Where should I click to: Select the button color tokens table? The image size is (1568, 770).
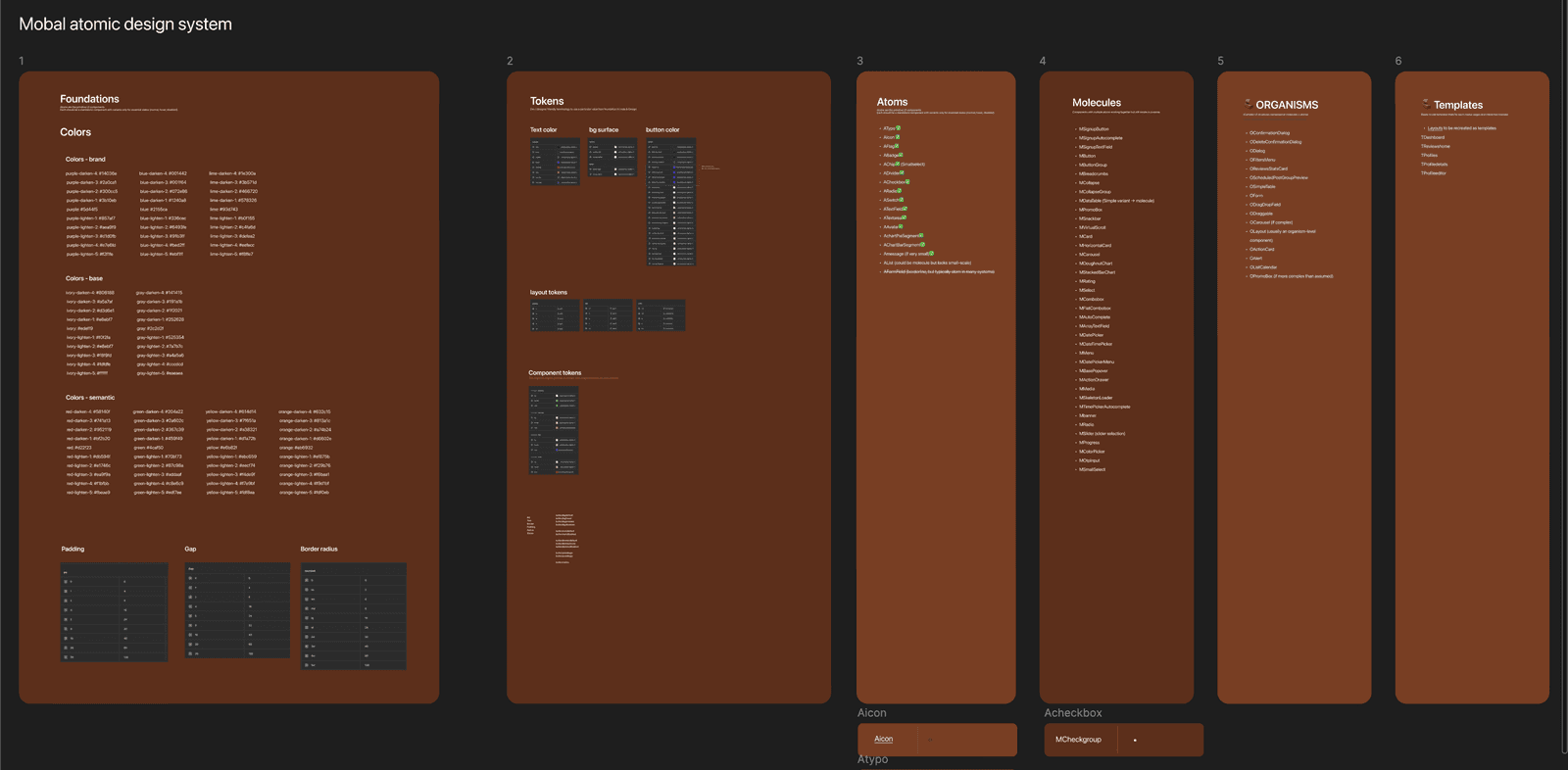(x=670, y=202)
